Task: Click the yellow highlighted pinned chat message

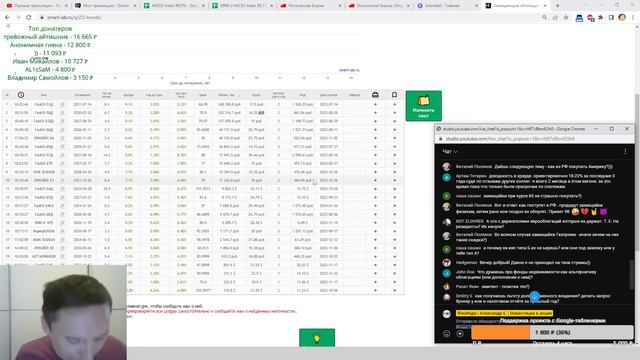Action: (x=504, y=313)
